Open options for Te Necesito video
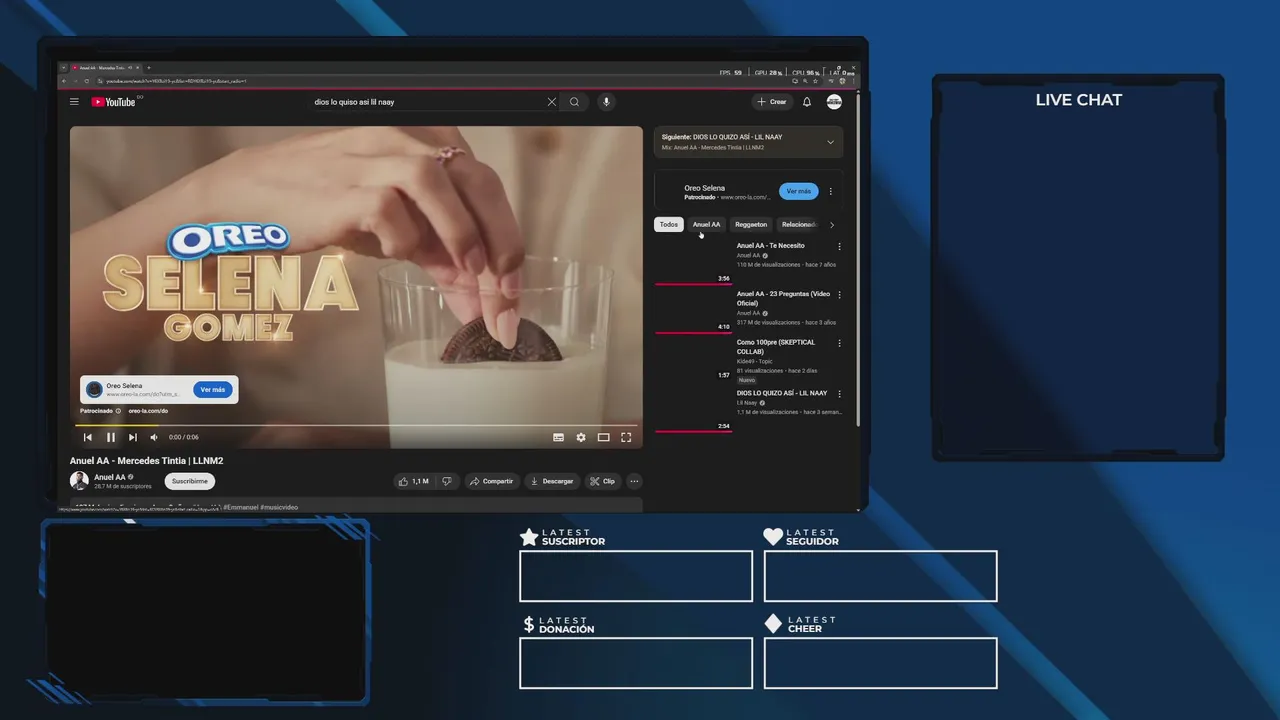The height and width of the screenshot is (720, 1280). coord(839,246)
